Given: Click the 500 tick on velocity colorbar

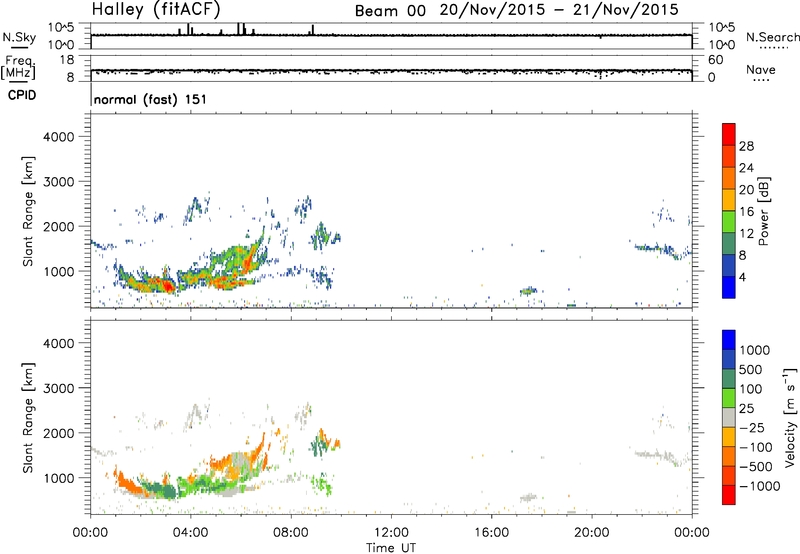Looking at the screenshot, I should (751, 370).
